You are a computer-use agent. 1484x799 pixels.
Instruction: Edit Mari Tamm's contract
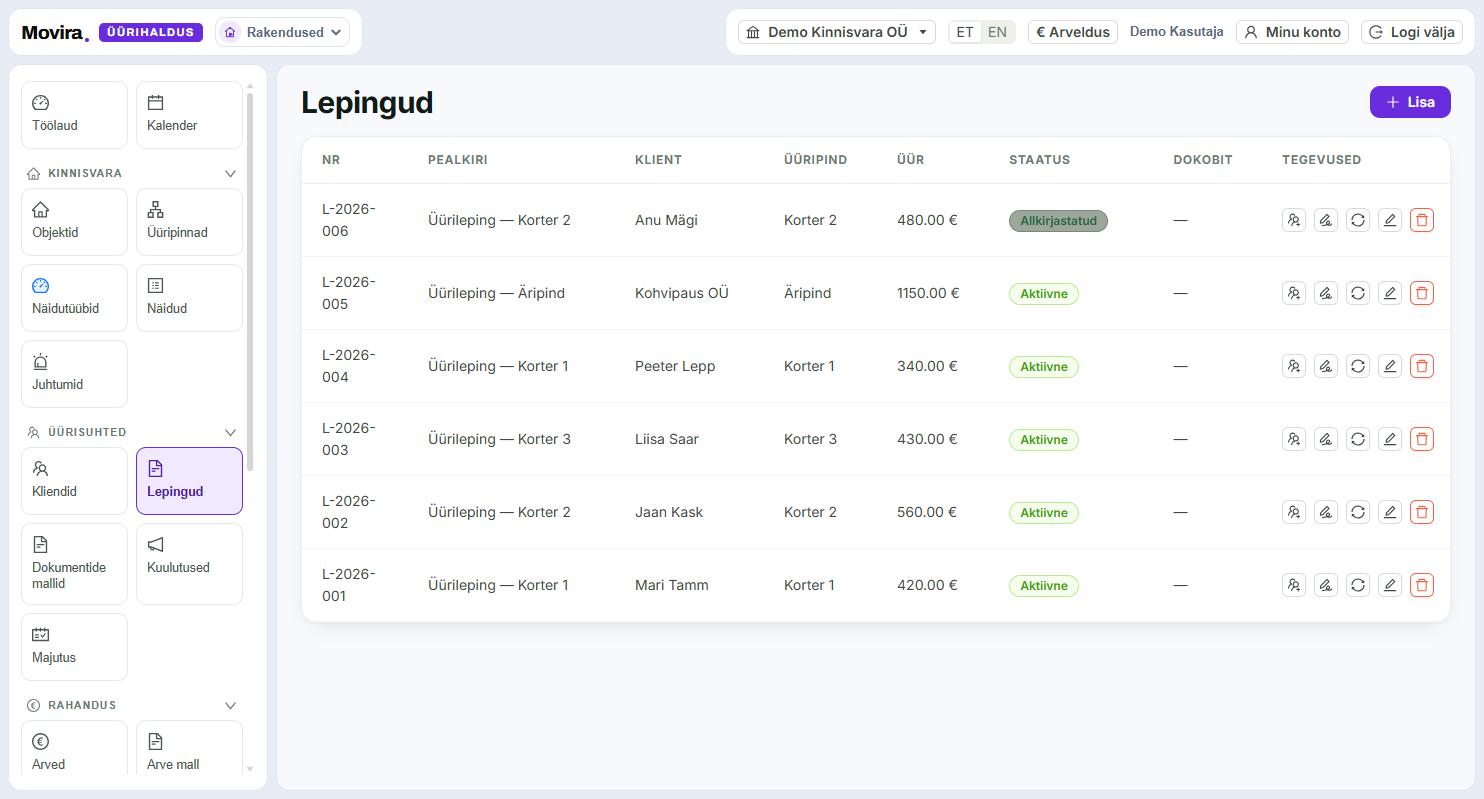pos(1390,585)
